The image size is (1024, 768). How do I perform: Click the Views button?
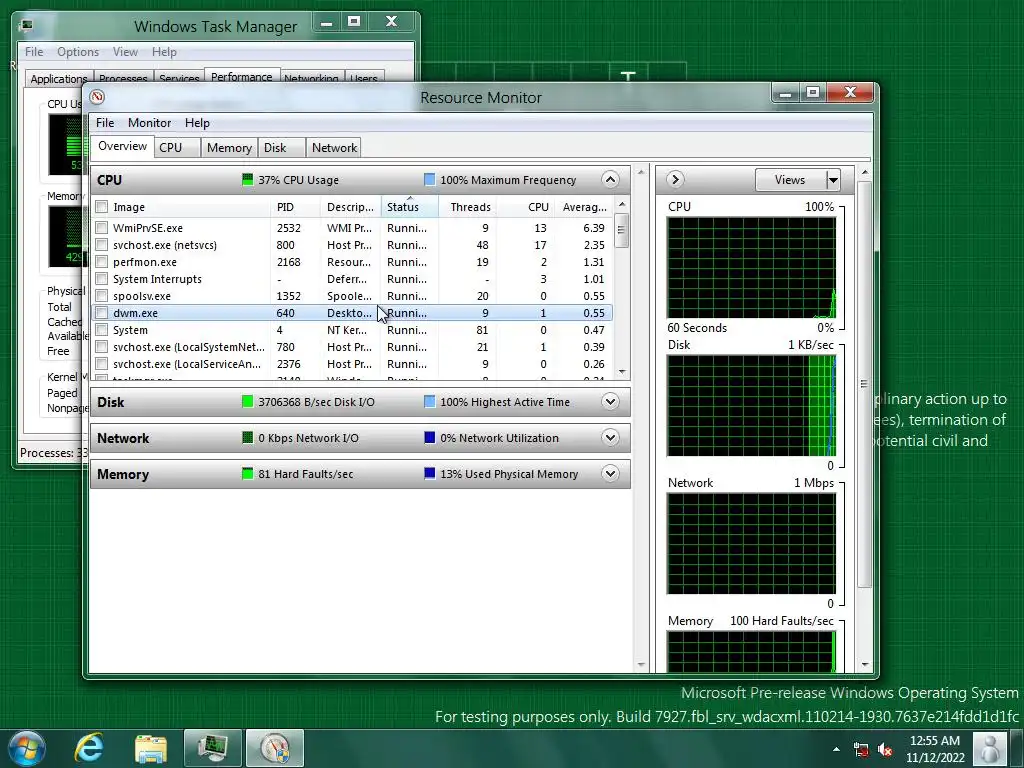pos(790,180)
